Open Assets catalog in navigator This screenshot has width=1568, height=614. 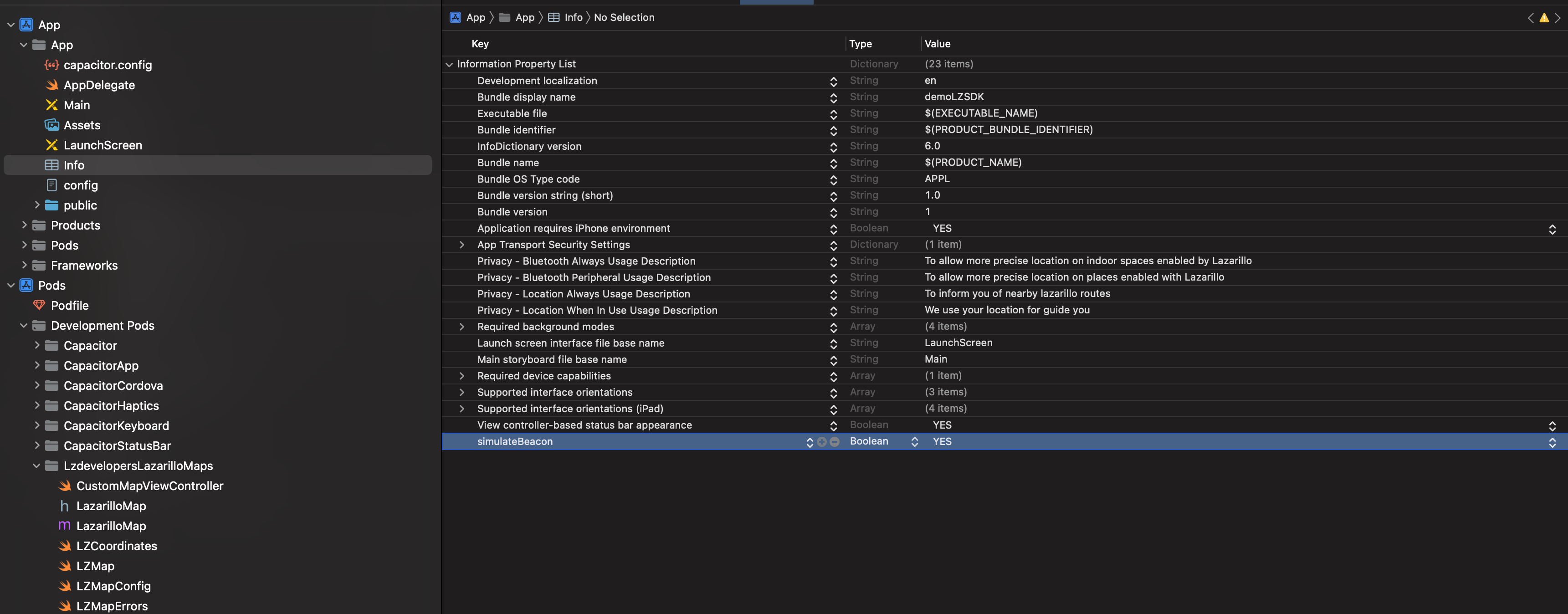point(82,125)
